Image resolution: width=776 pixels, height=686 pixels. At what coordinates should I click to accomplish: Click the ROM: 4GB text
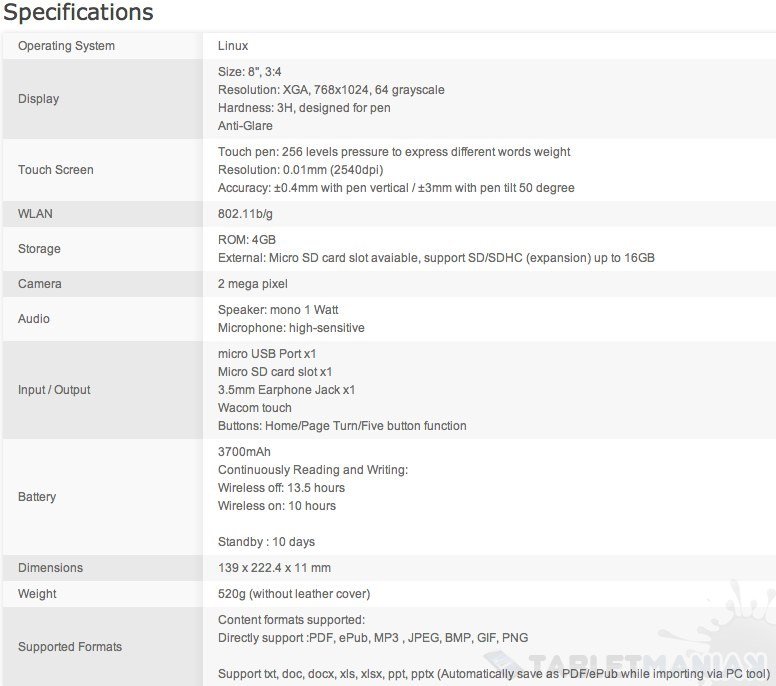click(x=246, y=240)
